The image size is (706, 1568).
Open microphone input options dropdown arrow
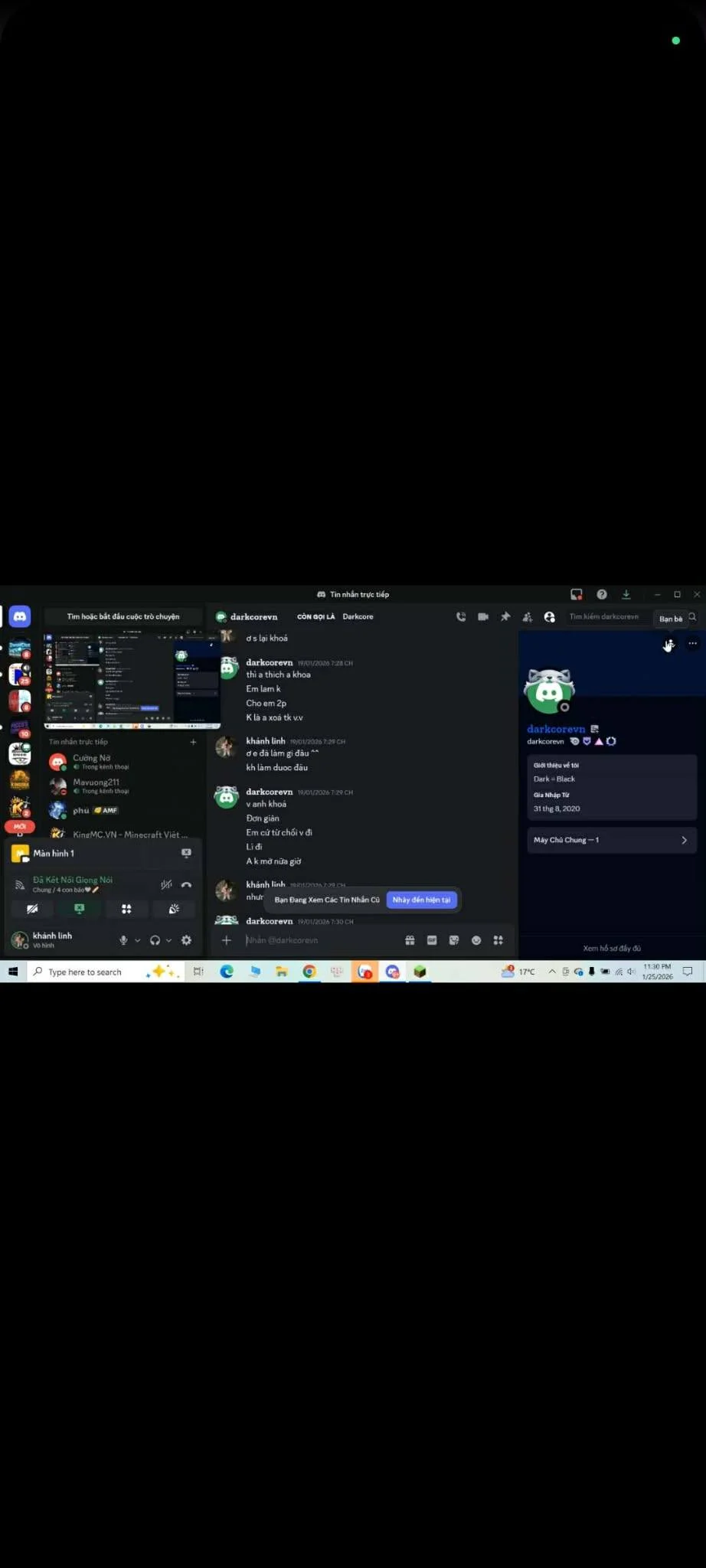[x=138, y=940]
